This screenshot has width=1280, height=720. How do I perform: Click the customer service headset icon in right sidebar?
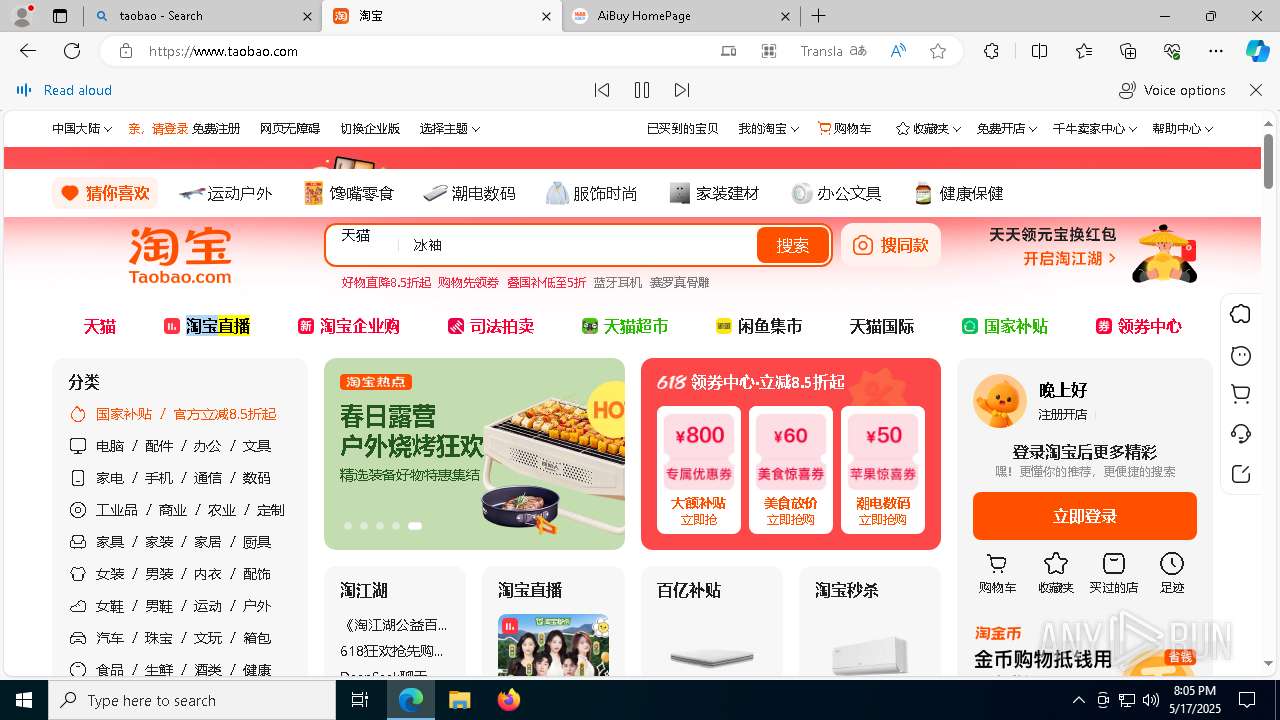(1241, 434)
